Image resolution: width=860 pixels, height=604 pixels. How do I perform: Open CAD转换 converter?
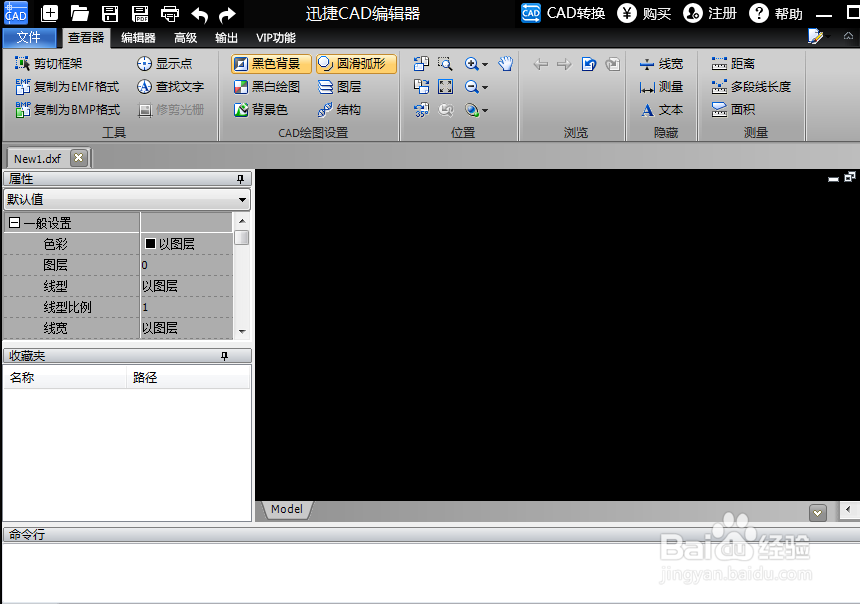click(563, 13)
